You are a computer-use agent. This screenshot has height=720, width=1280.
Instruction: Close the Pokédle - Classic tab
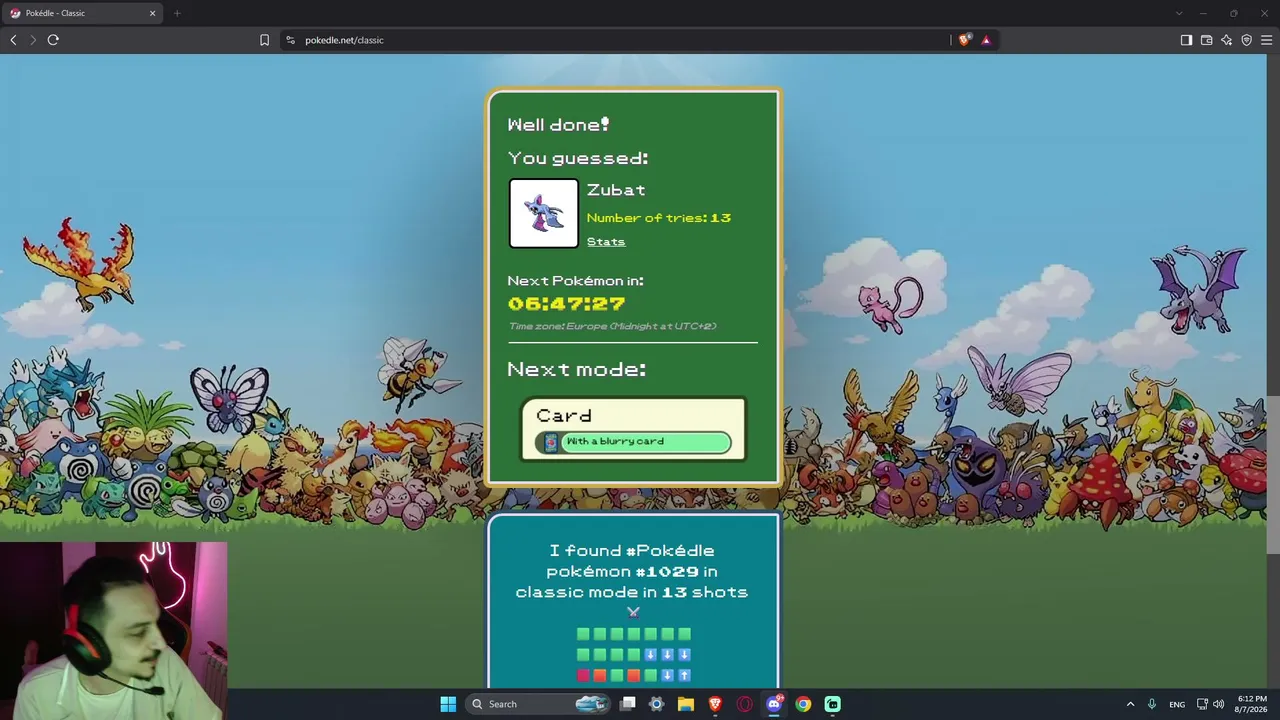pyautogui.click(x=153, y=13)
